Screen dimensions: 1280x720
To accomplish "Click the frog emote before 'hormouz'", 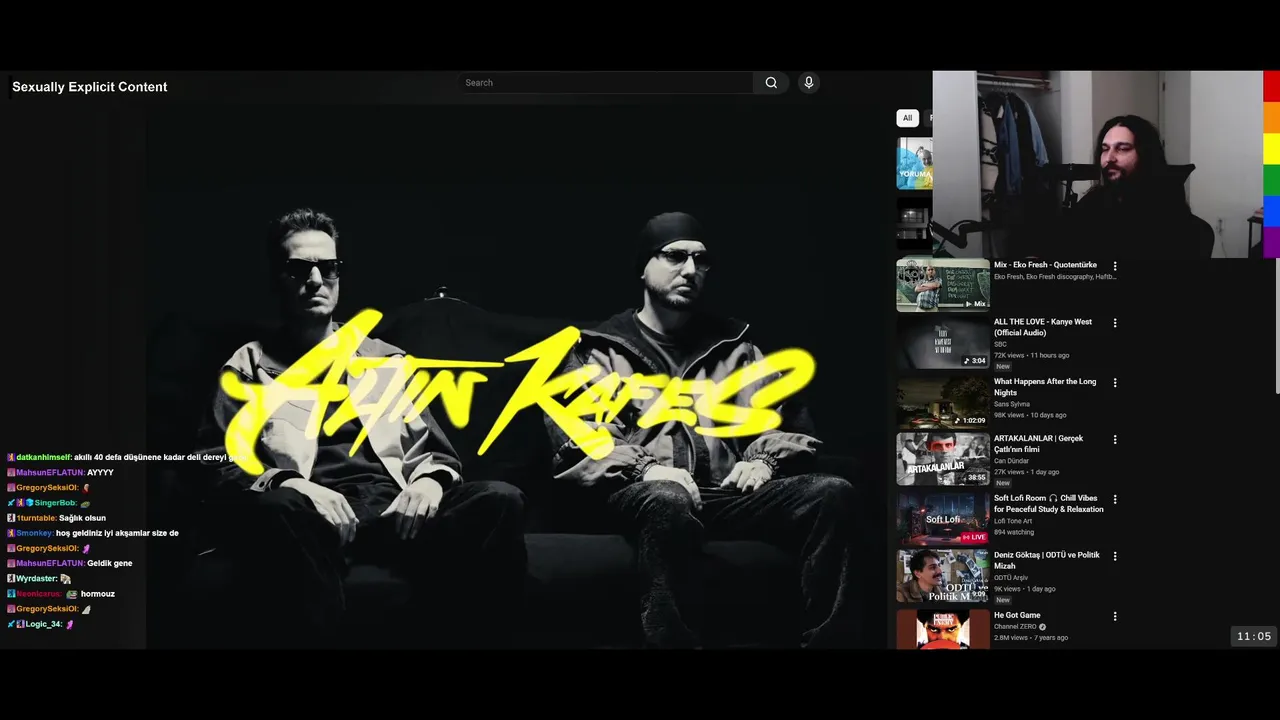I will point(72,594).
